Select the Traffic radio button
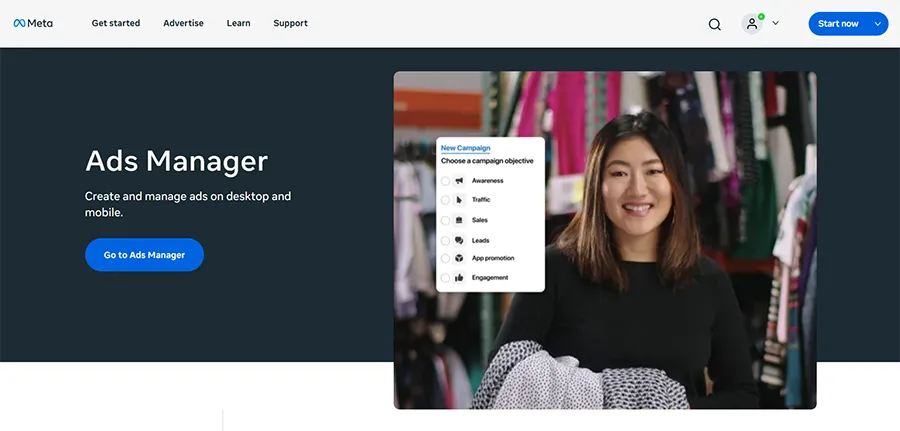 click(445, 200)
